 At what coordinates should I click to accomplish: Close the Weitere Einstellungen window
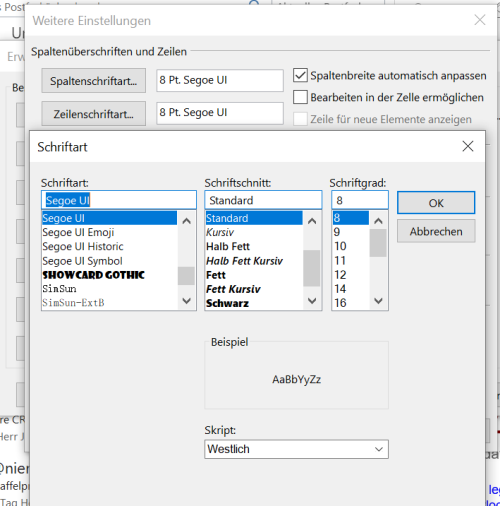coord(480,20)
